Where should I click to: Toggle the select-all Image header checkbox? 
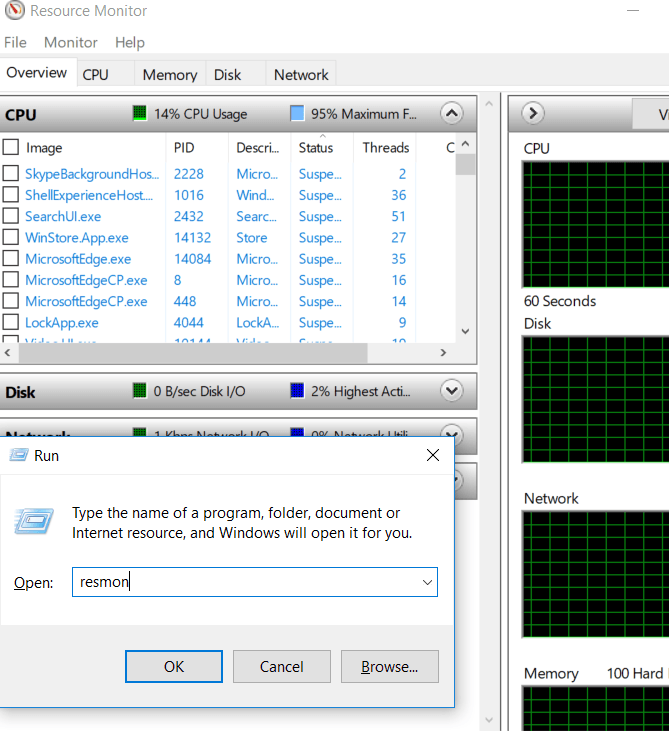pyautogui.click(x=11, y=148)
